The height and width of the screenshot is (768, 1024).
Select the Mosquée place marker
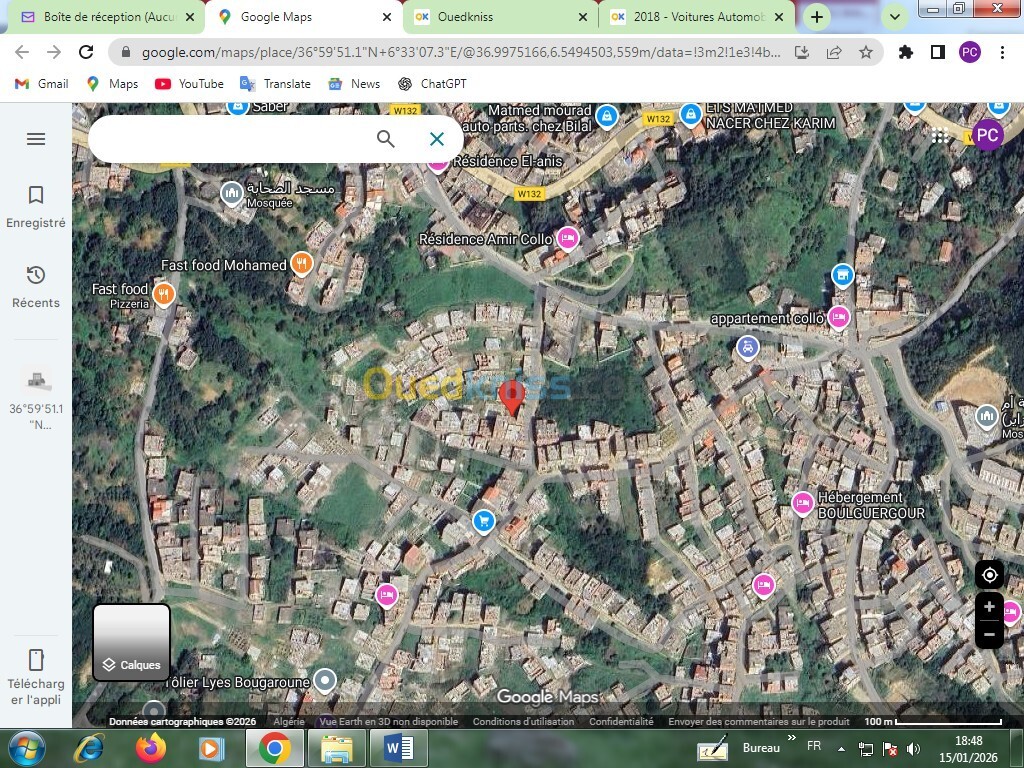231,194
